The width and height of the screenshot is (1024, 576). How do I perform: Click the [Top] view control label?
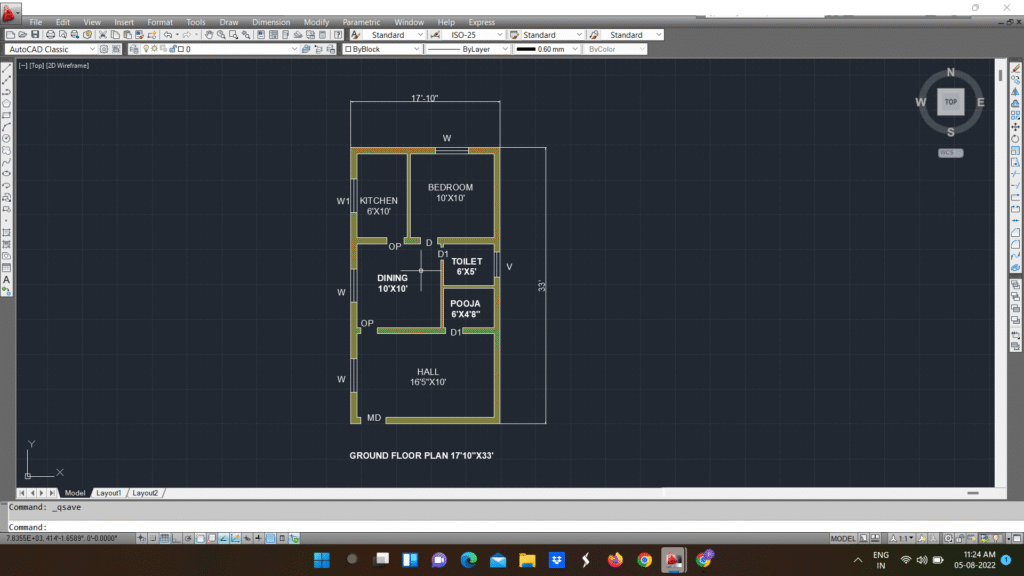(x=37, y=65)
